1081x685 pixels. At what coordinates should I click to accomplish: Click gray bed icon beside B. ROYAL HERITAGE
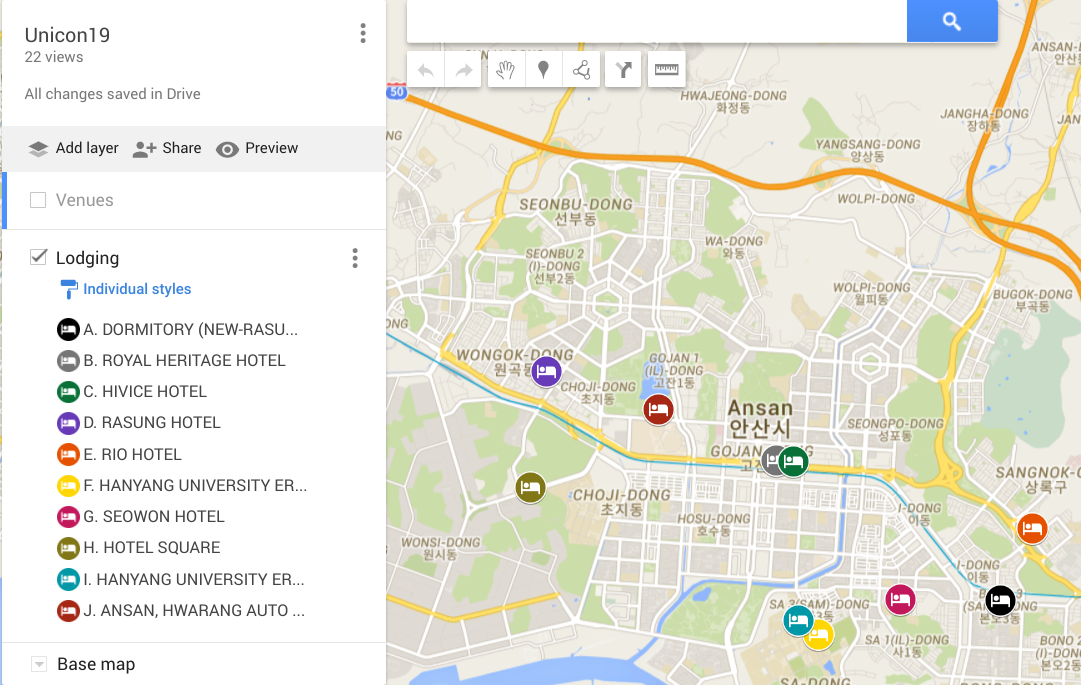pyautogui.click(x=68, y=360)
